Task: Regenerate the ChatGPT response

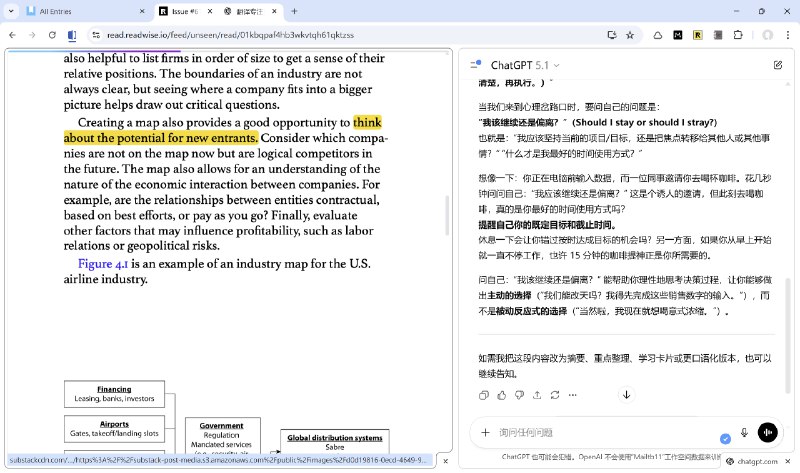Action: point(555,395)
